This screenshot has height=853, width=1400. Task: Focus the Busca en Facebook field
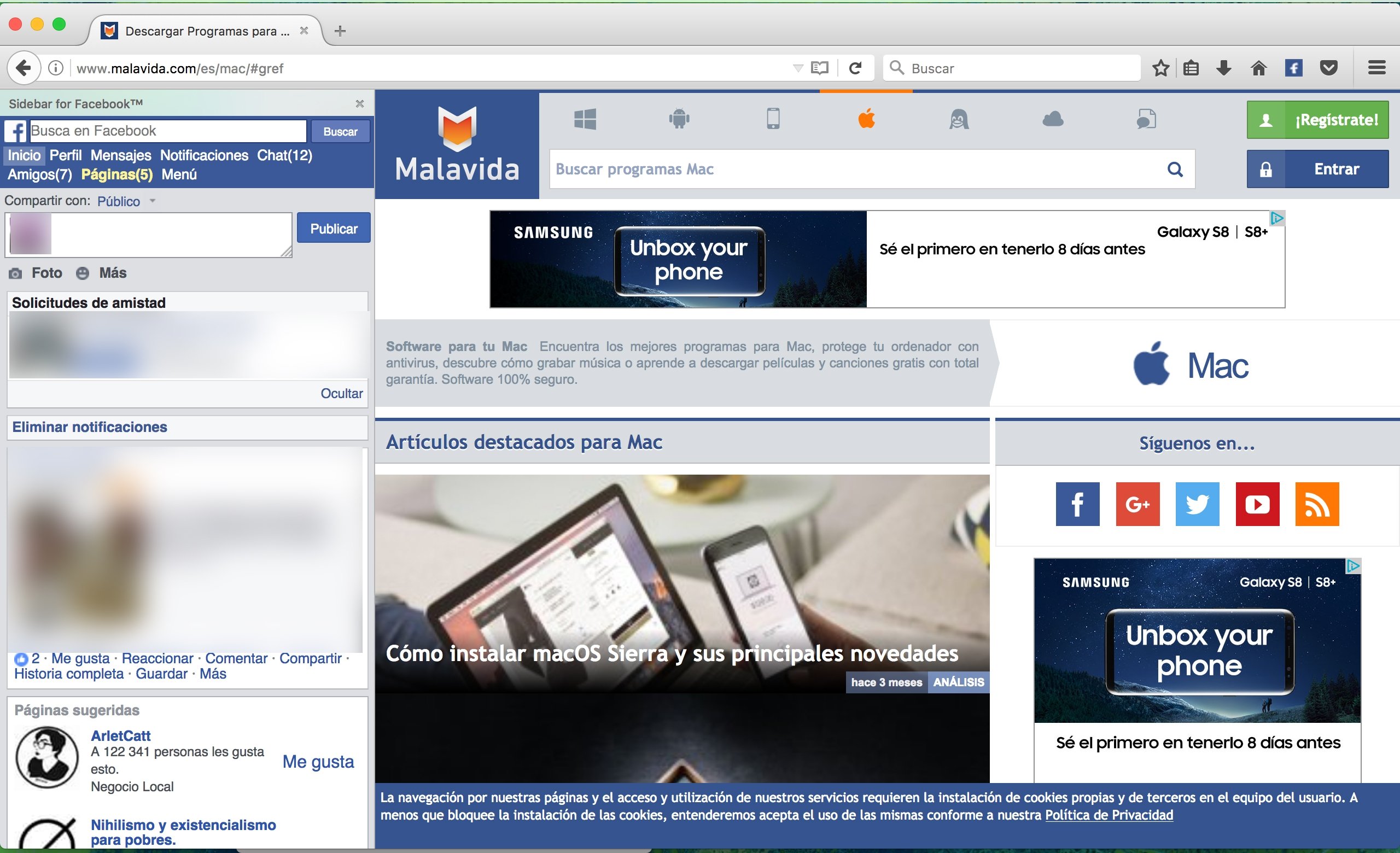coord(168,131)
